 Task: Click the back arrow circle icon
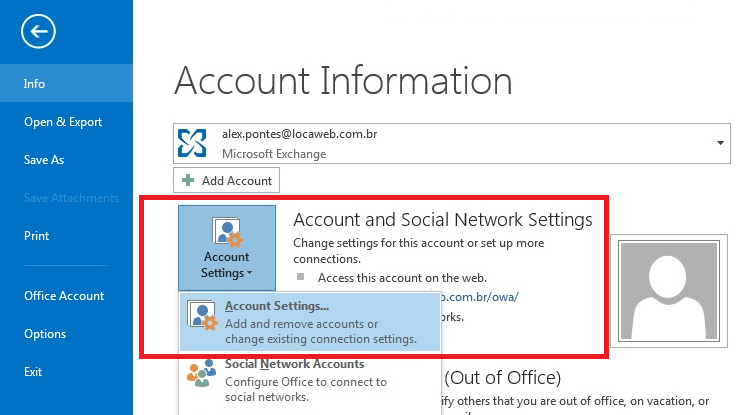[x=38, y=31]
